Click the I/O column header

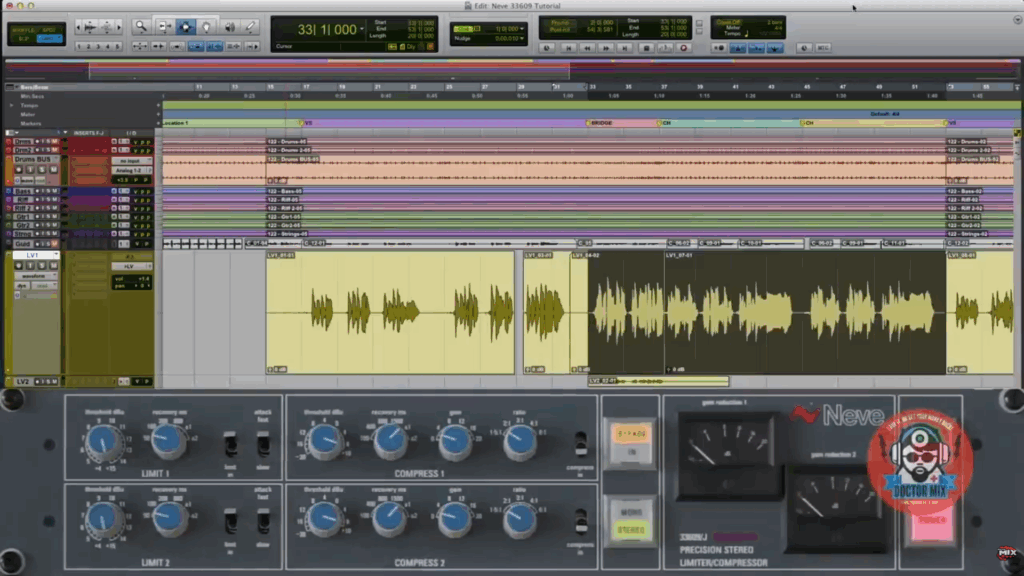tap(131, 133)
